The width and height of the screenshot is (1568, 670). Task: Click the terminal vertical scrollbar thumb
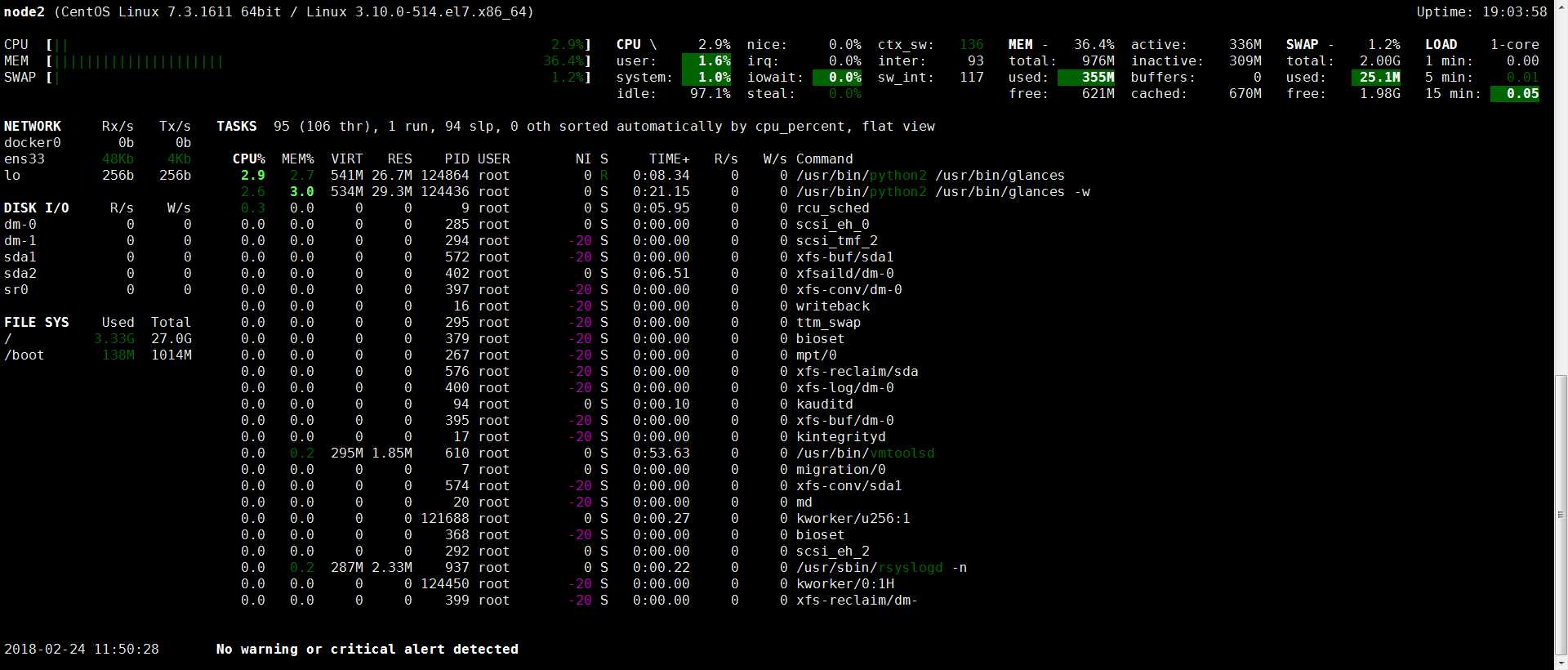click(x=1561, y=516)
